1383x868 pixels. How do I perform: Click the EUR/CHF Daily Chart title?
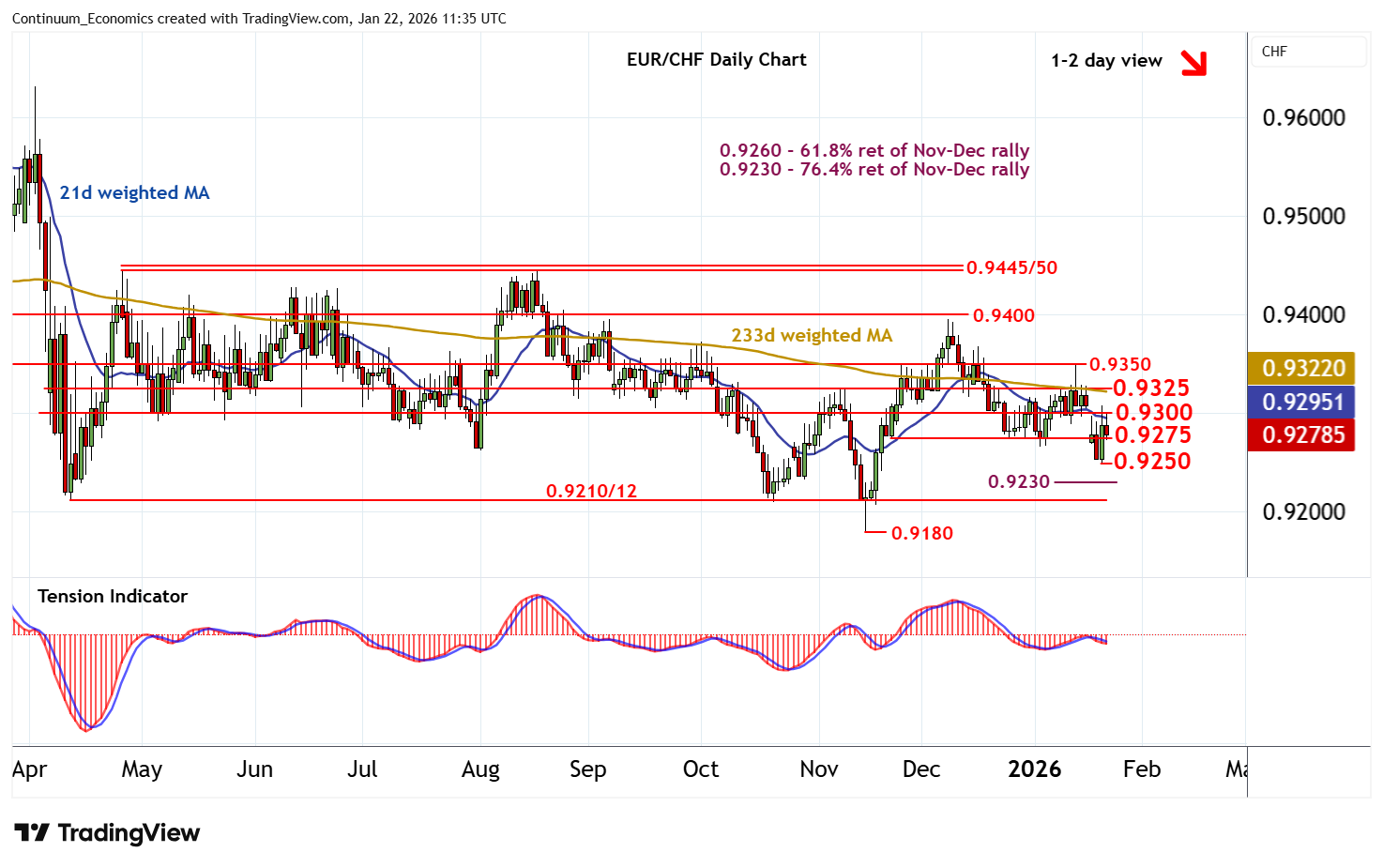click(716, 59)
